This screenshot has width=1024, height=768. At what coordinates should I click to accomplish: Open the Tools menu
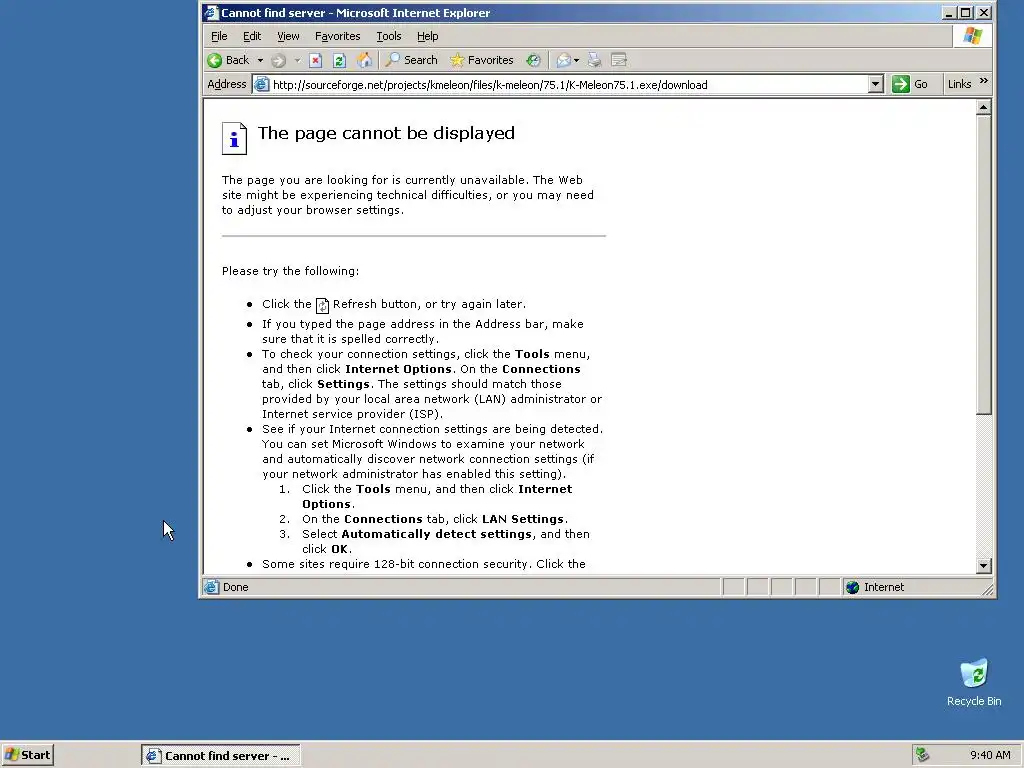[389, 37]
